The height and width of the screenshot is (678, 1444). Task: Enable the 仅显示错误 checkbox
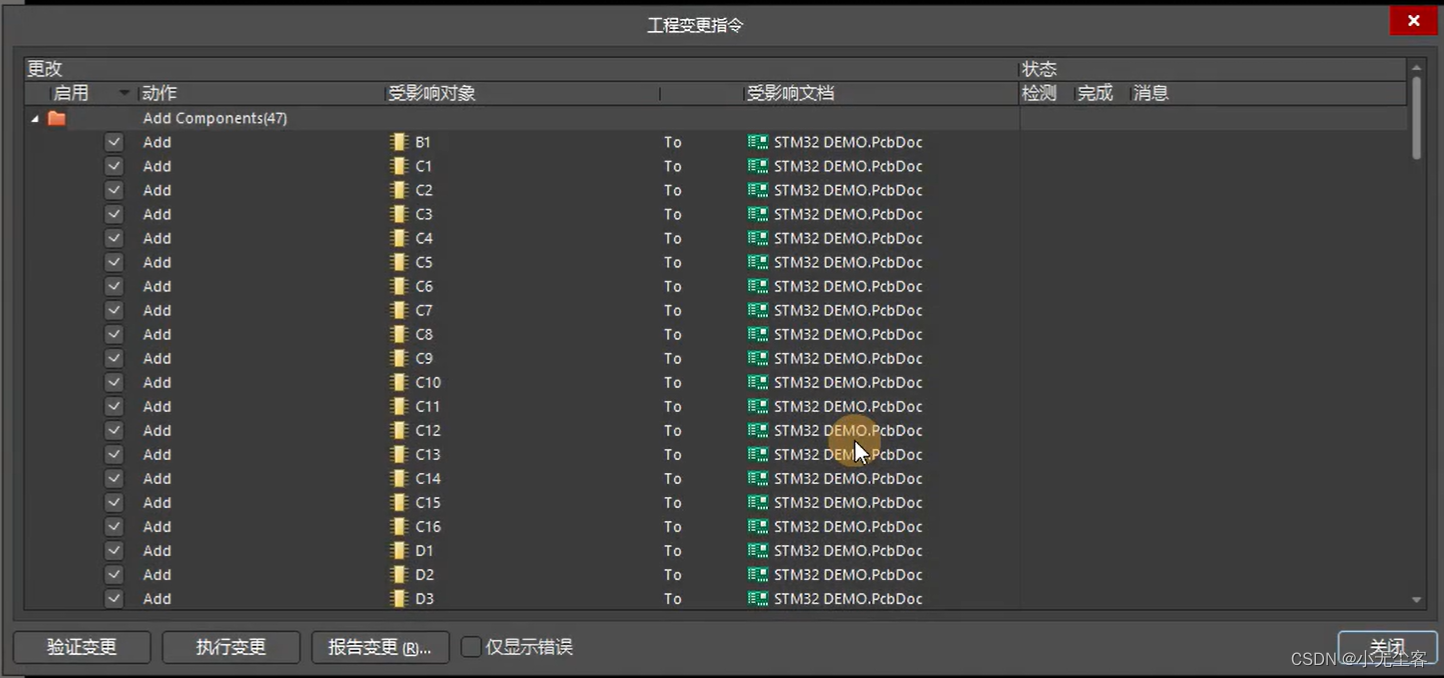coord(470,646)
